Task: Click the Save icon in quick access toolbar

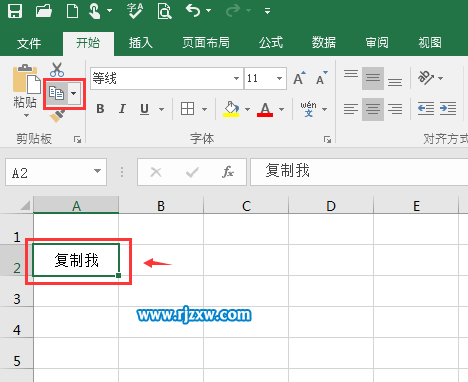Action: point(15,11)
